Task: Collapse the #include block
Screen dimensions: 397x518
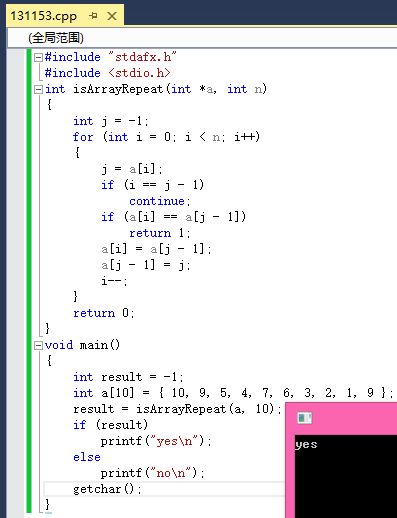Action: [x=39, y=57]
